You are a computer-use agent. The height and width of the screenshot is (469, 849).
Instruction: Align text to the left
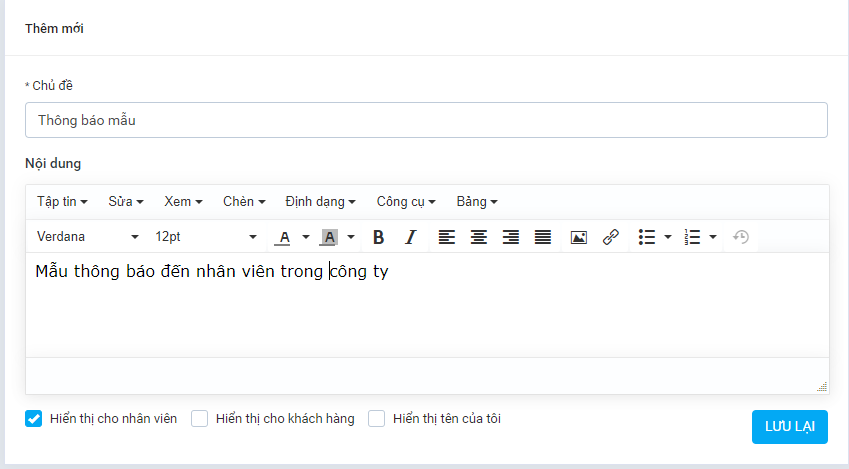[x=446, y=237]
